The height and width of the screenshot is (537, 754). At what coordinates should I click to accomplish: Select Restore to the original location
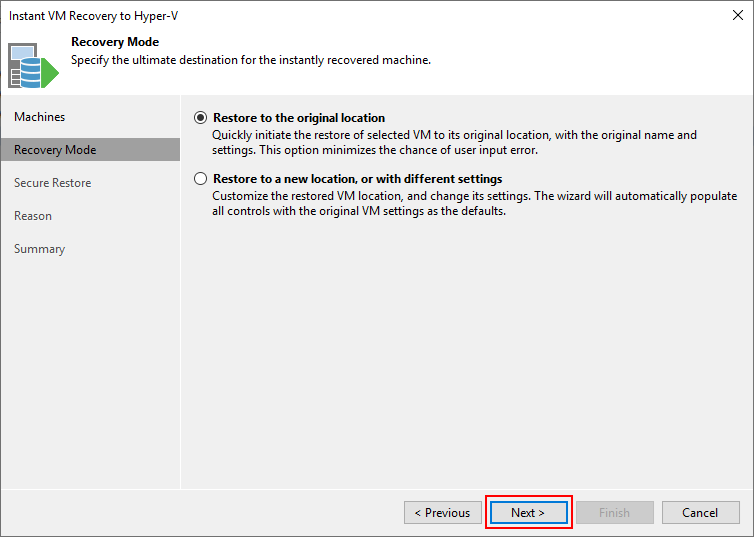[201, 118]
